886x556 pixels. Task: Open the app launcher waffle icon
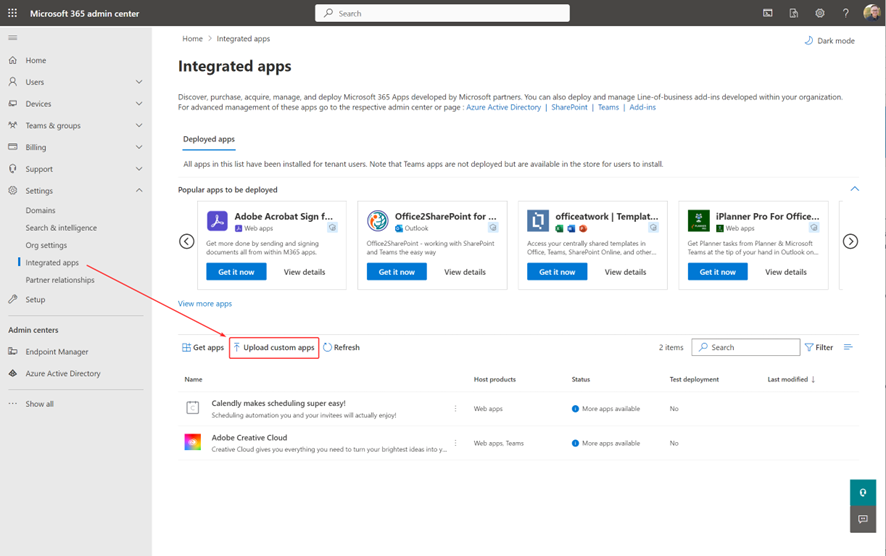[x=12, y=13]
